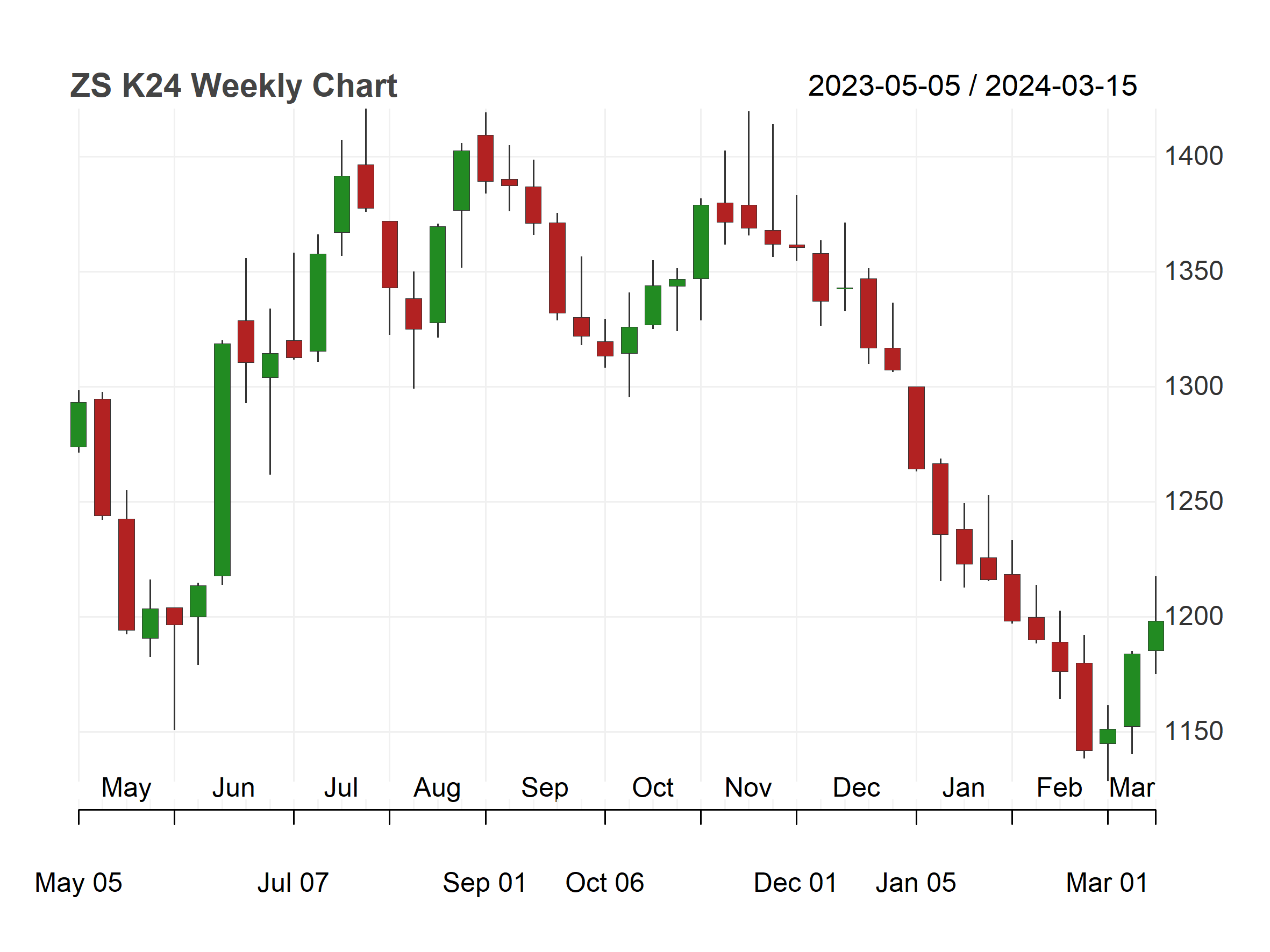Viewport: 1270px width, 952px height.
Task: Click the 1150 price axis label
Action: (1193, 732)
